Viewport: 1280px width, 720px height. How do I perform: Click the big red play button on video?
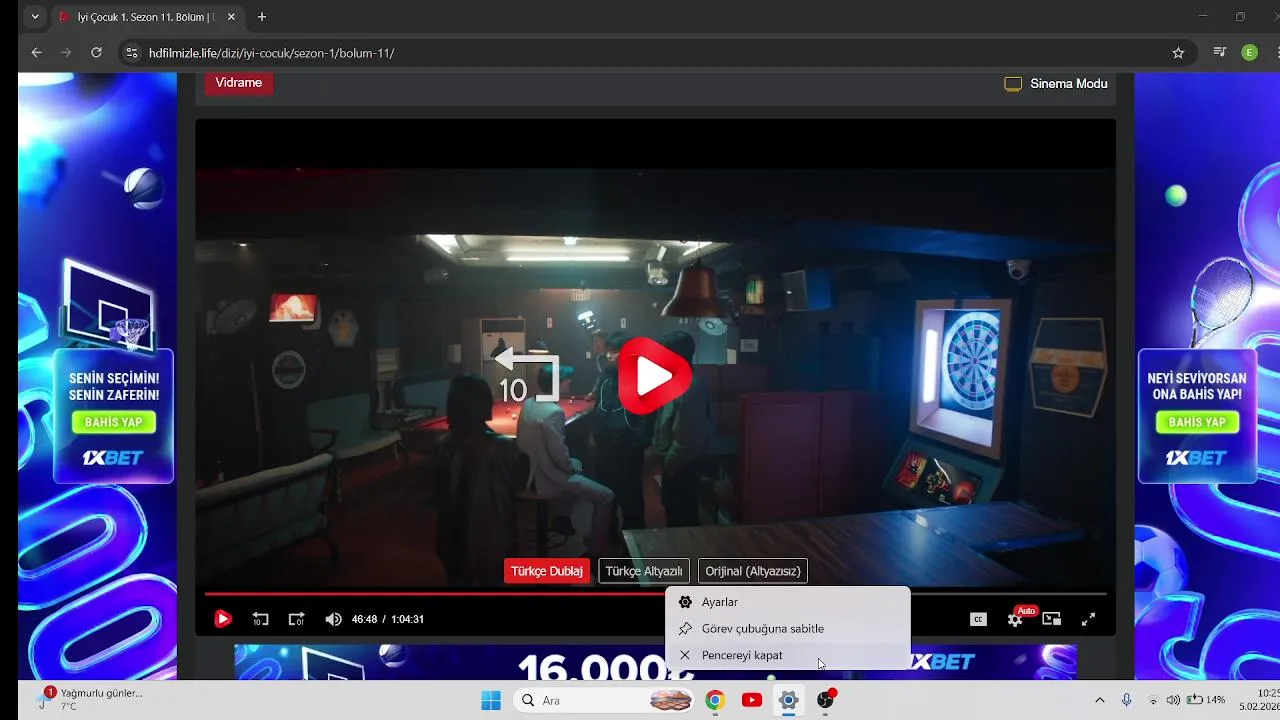[654, 376]
